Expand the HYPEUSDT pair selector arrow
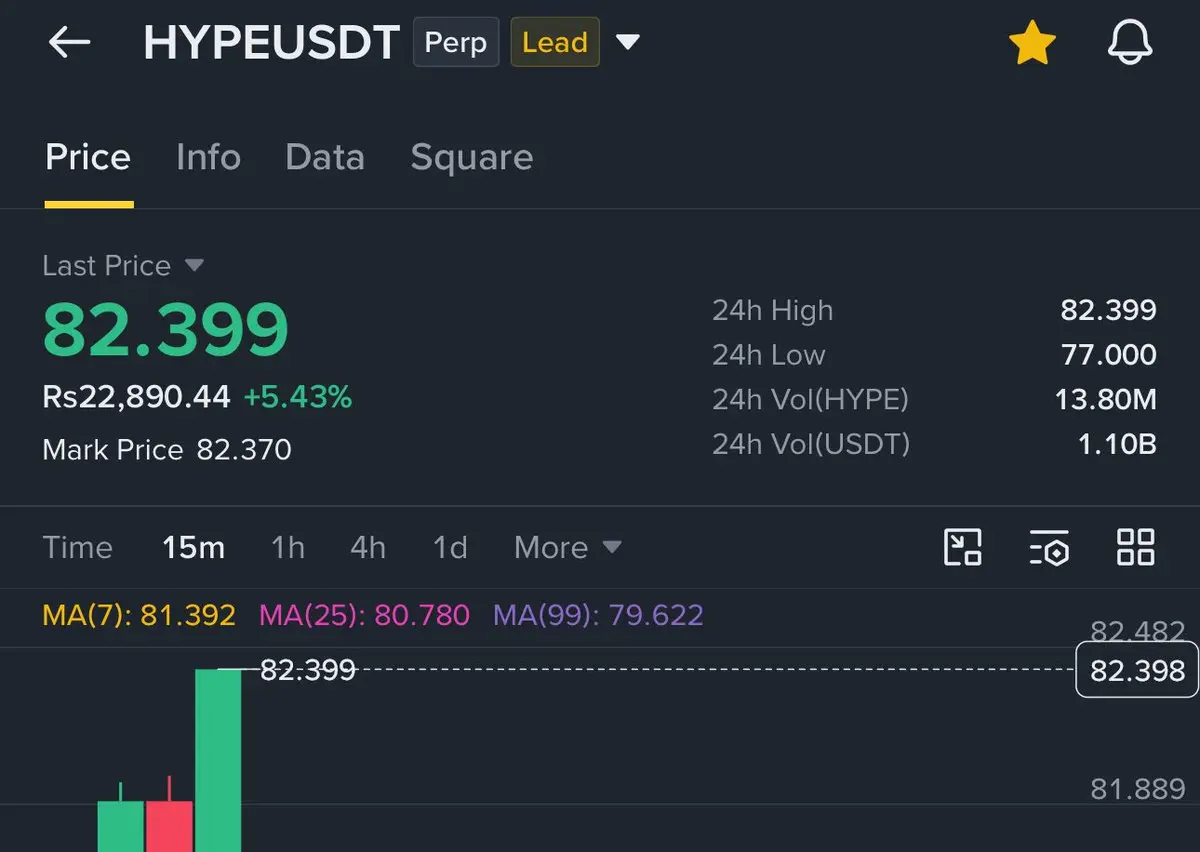Viewport: 1200px width, 852px height. (628, 43)
